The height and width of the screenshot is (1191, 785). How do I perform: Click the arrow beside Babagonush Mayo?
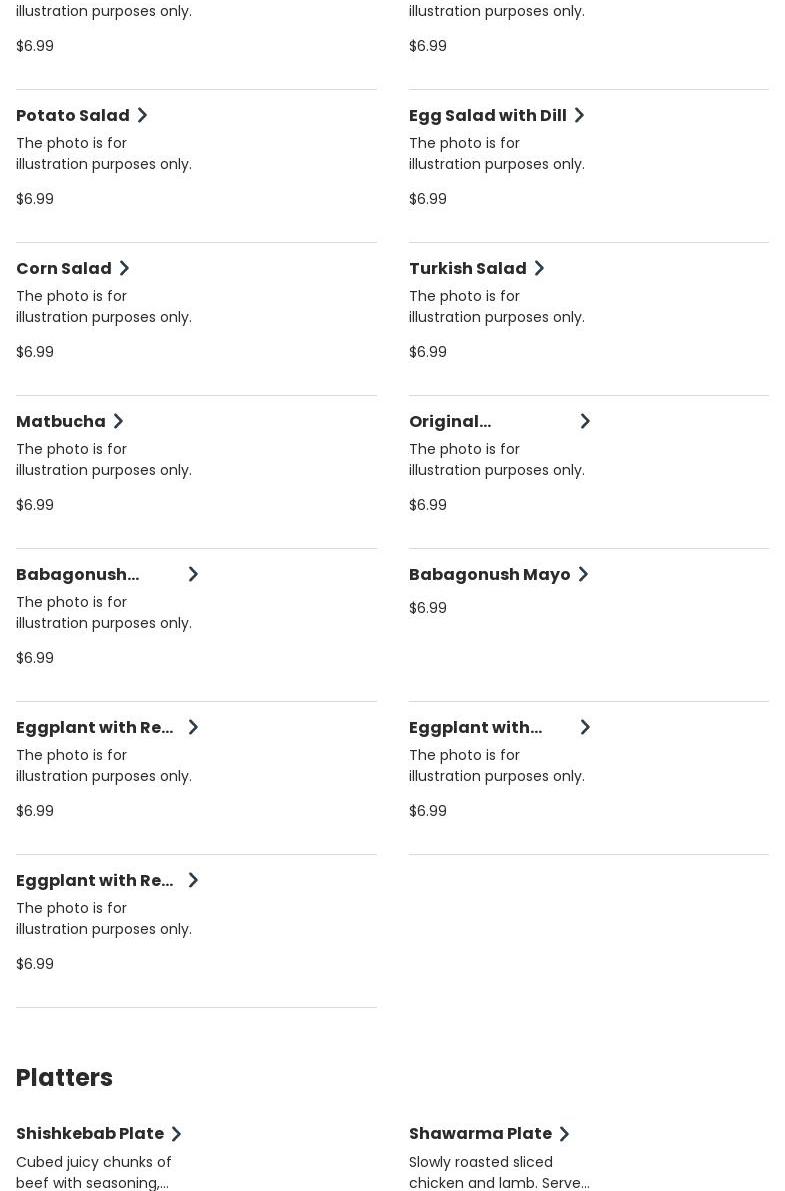(x=583, y=574)
